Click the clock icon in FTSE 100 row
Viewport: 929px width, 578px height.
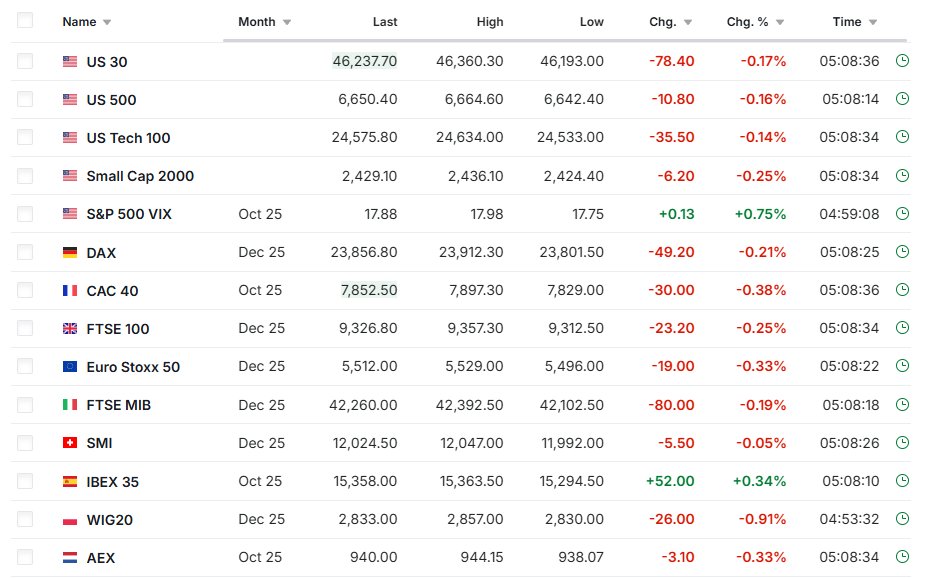tap(902, 327)
